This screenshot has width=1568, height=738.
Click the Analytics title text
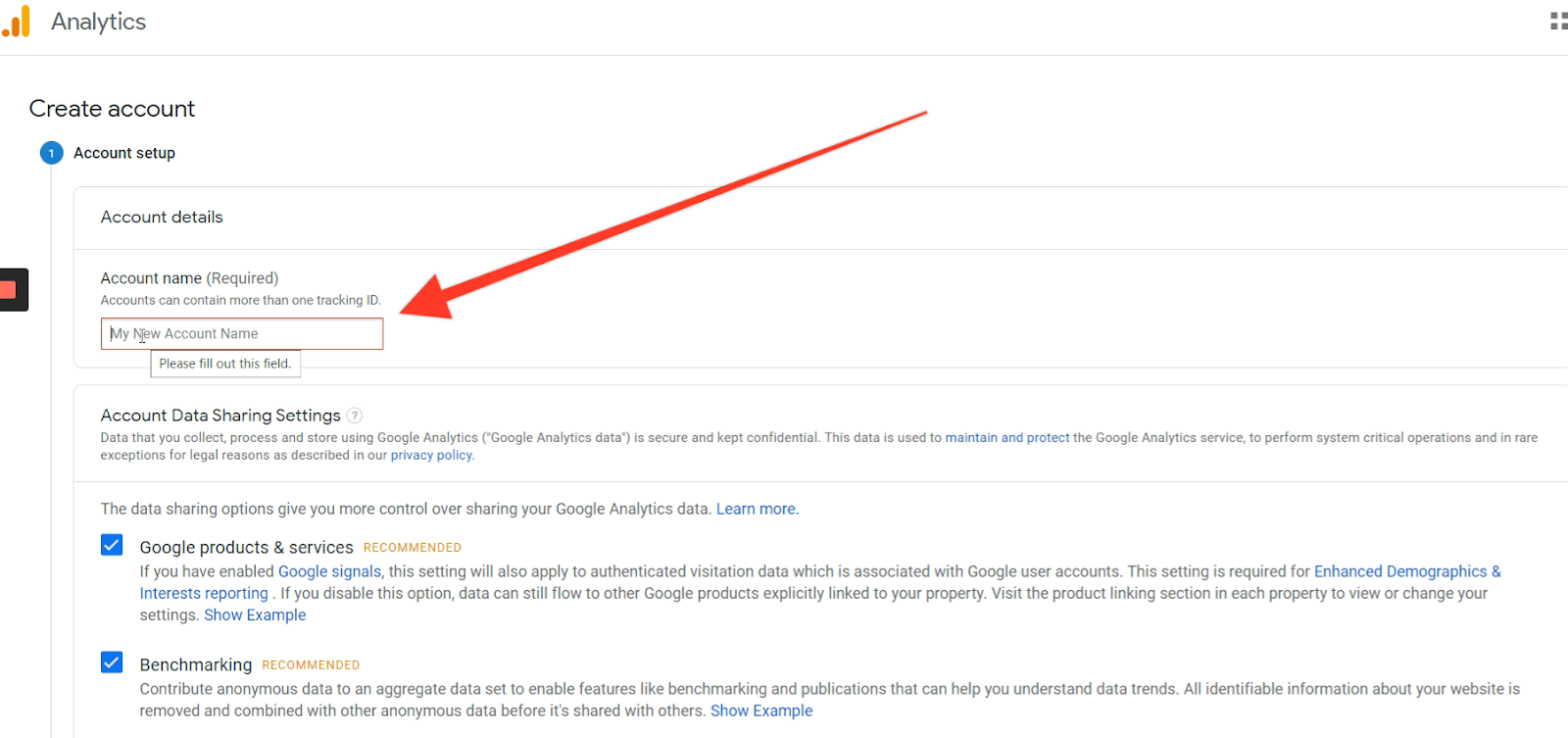(98, 22)
